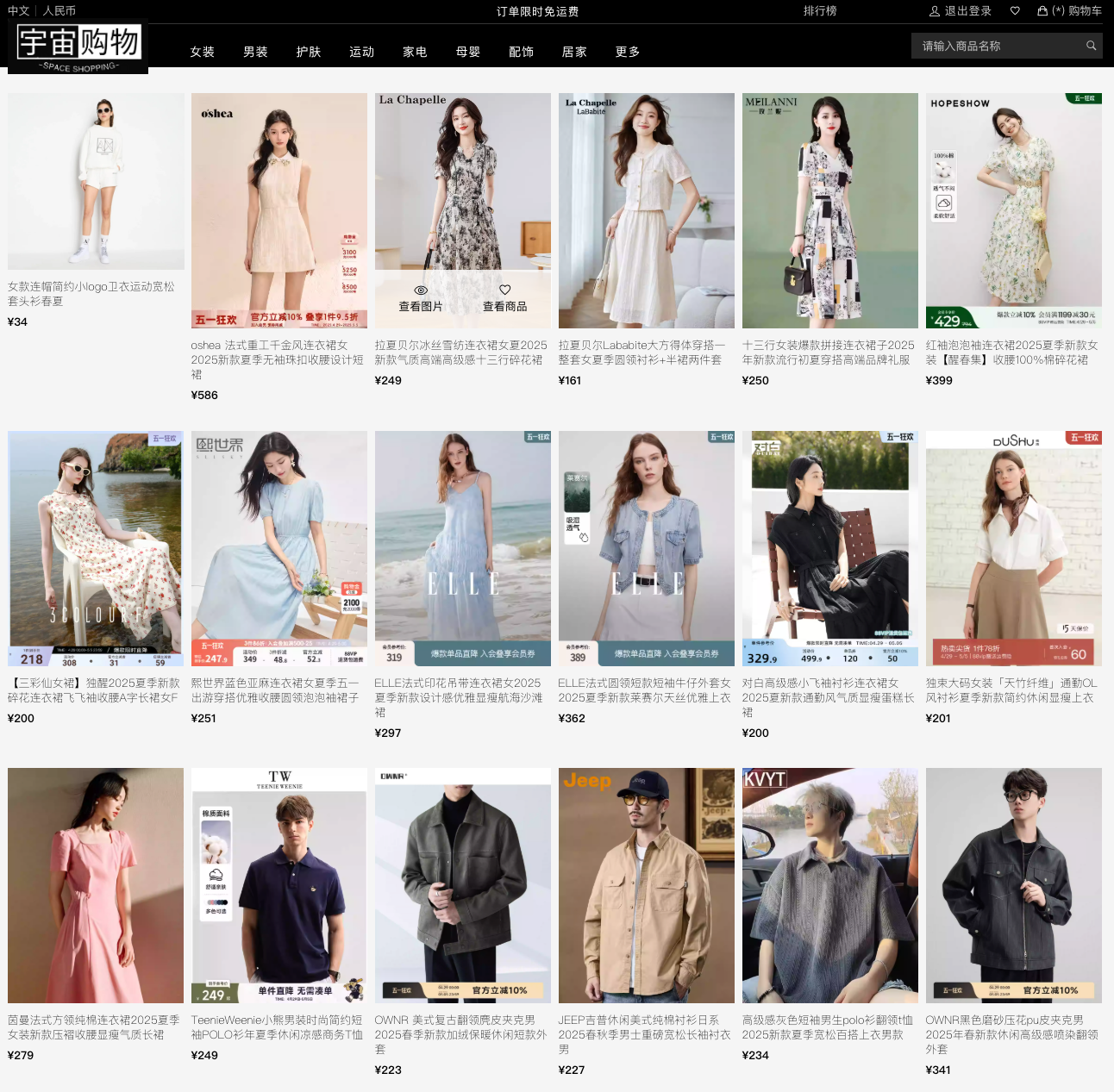The image size is (1114, 1092).
Task: Select the 男装 category
Action: click(x=255, y=52)
